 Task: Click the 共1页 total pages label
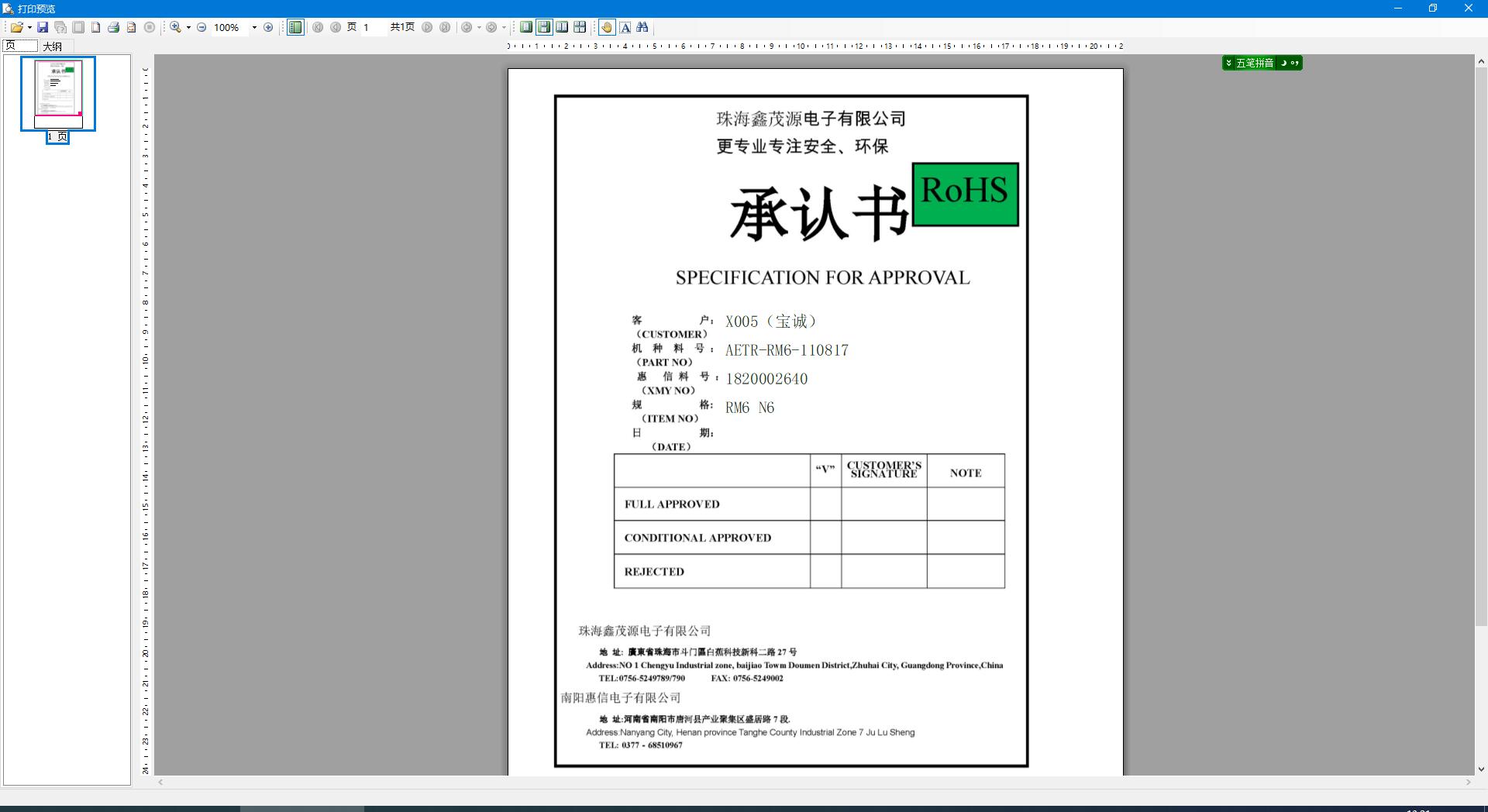point(402,27)
